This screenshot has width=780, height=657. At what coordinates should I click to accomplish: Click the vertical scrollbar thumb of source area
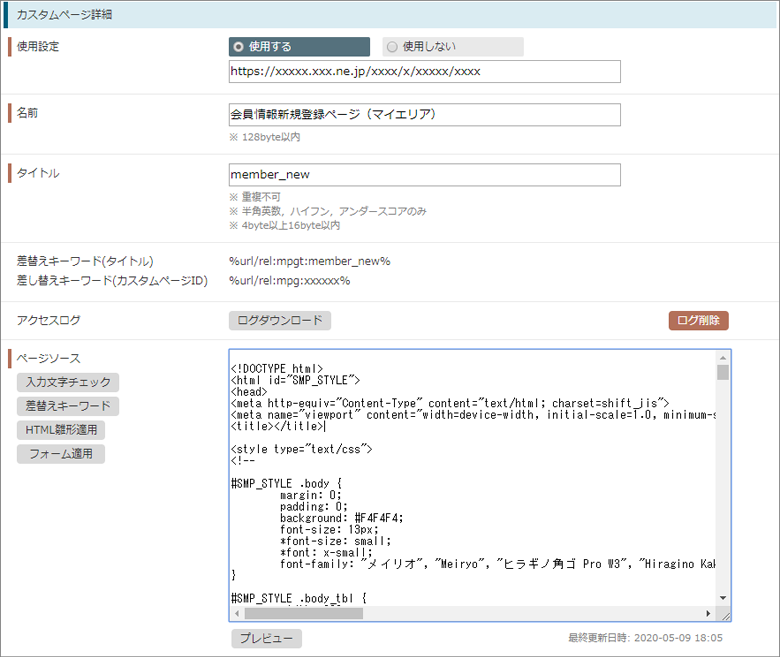tap(723, 372)
